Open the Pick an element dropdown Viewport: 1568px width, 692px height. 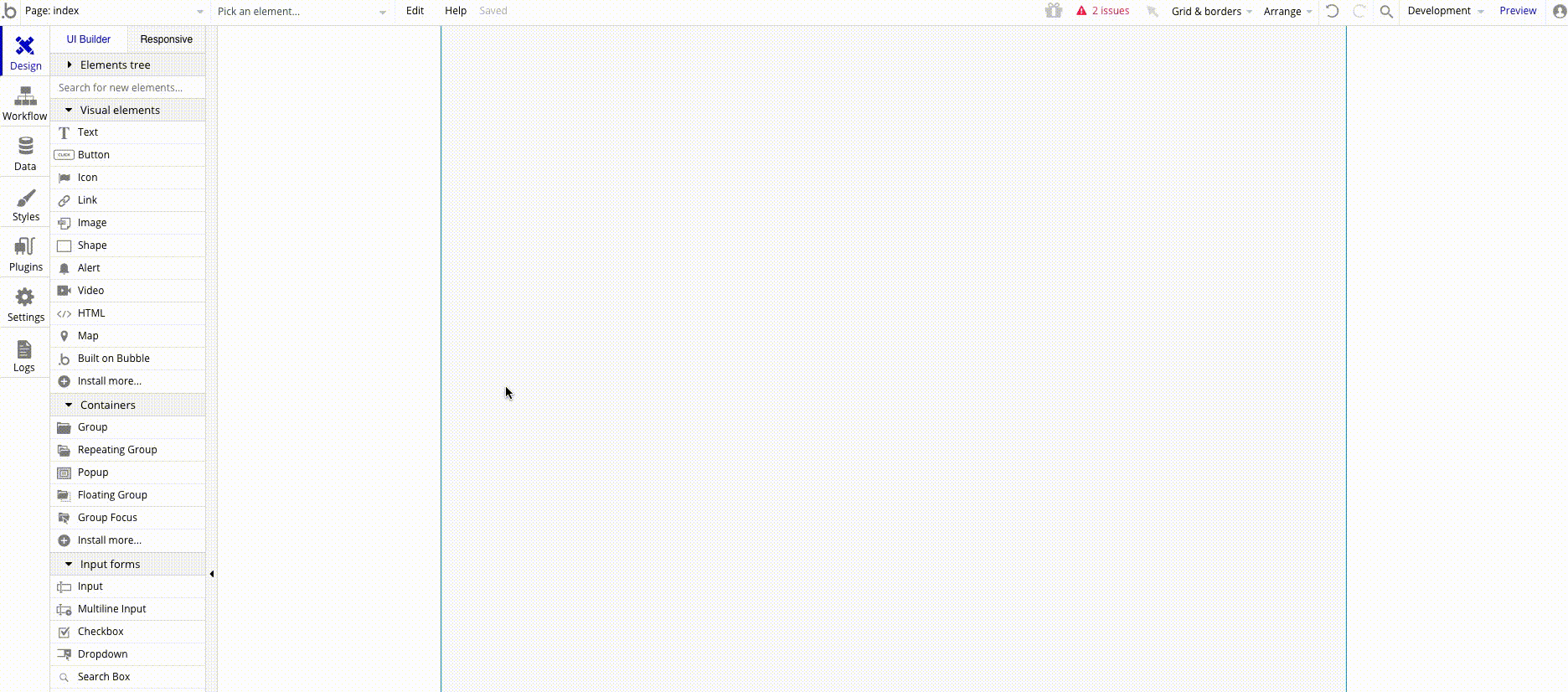tap(302, 12)
